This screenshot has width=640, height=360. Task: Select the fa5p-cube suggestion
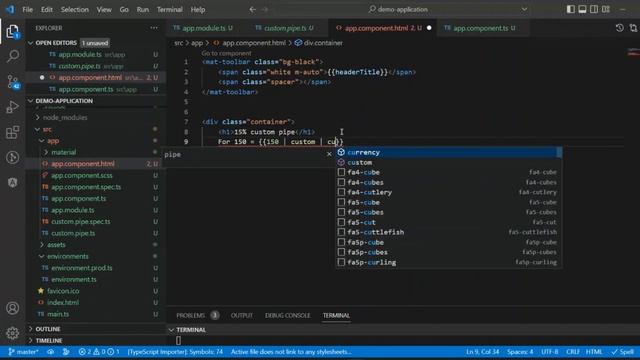(448, 242)
